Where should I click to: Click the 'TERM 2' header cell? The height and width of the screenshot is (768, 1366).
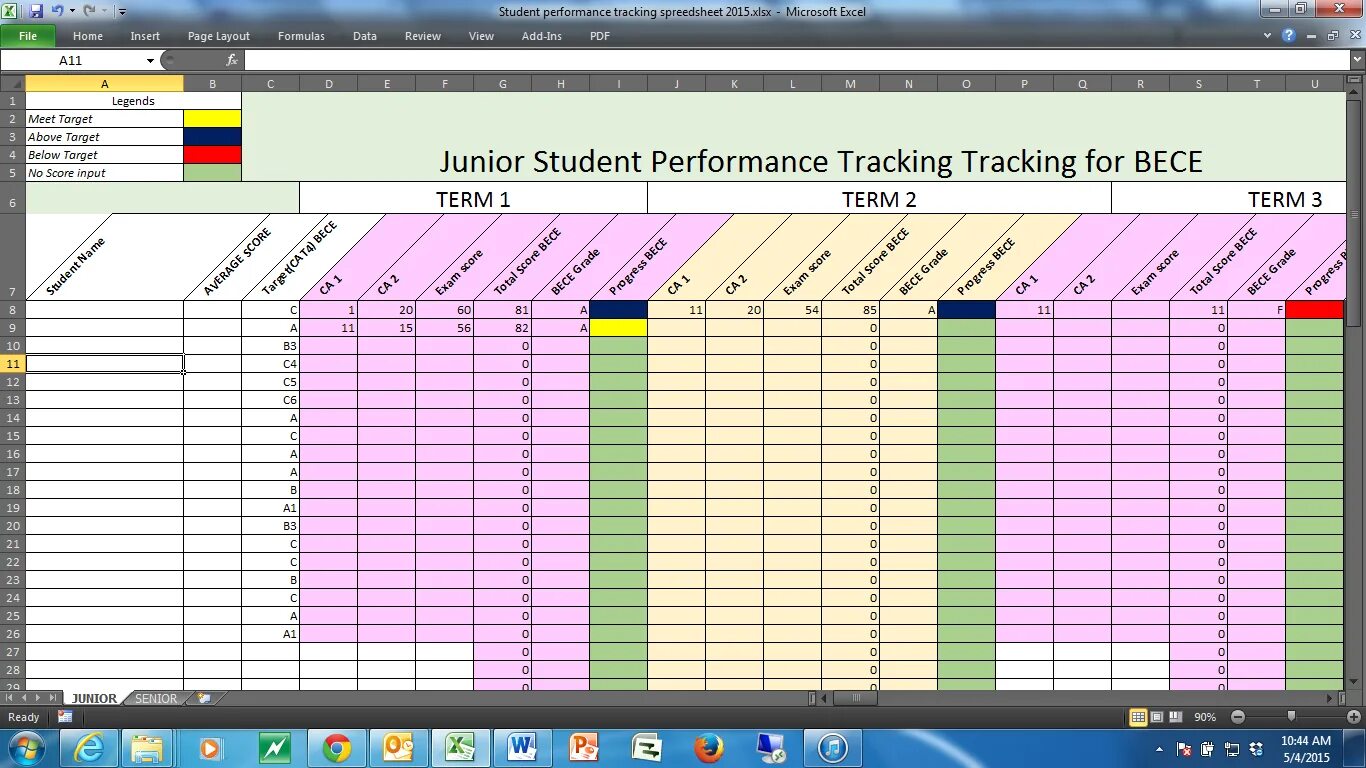pyautogui.click(x=879, y=199)
